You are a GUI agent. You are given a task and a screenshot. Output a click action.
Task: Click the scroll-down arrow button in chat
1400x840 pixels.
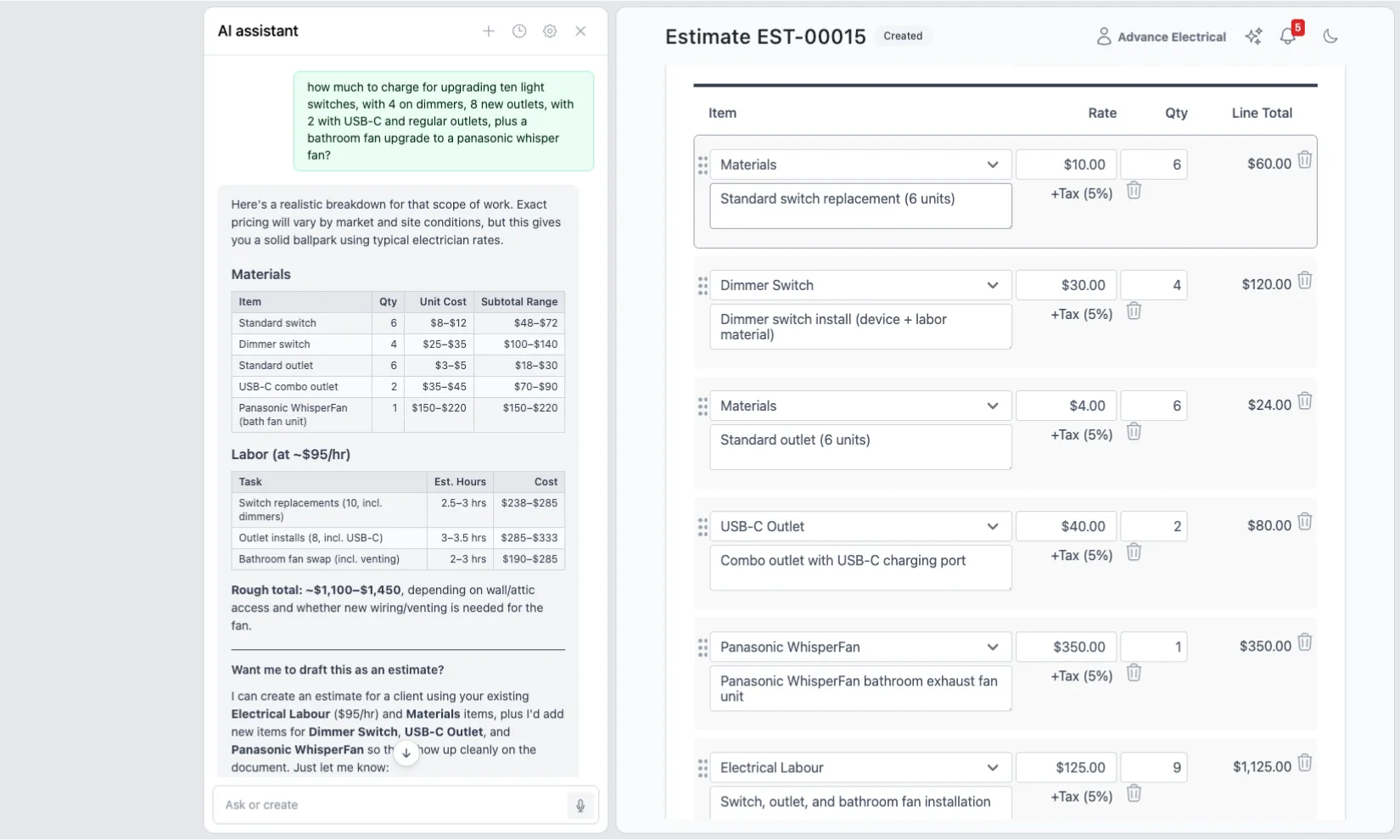406,753
